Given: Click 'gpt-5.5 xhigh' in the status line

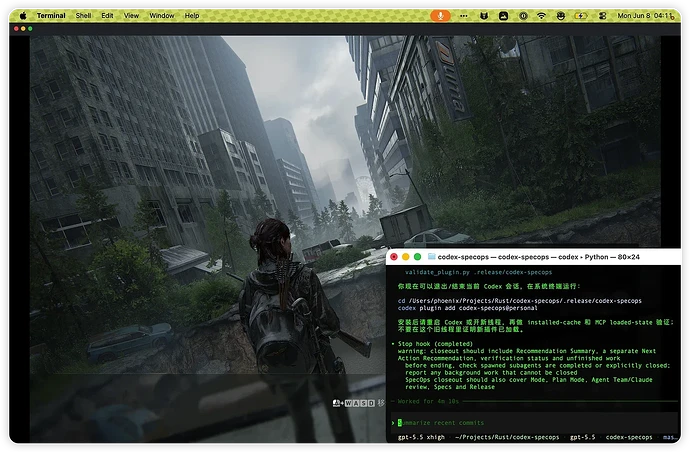Looking at the screenshot, I should (x=421, y=437).
